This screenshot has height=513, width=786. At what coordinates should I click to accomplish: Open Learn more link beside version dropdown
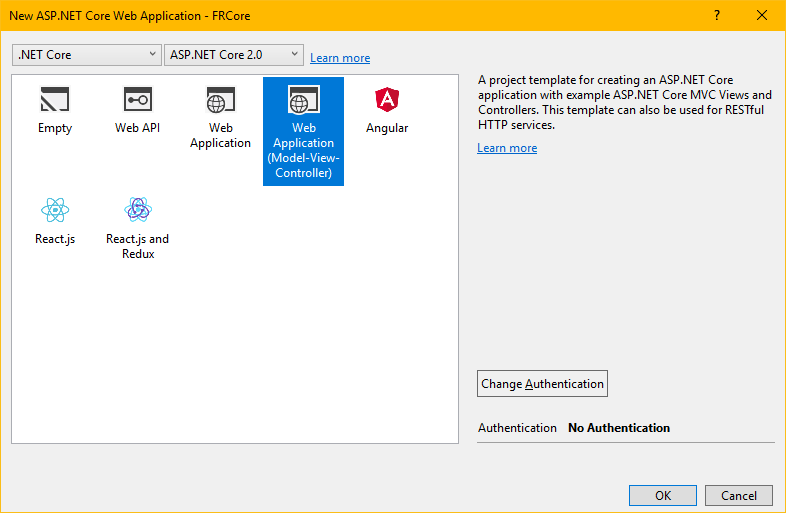(340, 58)
